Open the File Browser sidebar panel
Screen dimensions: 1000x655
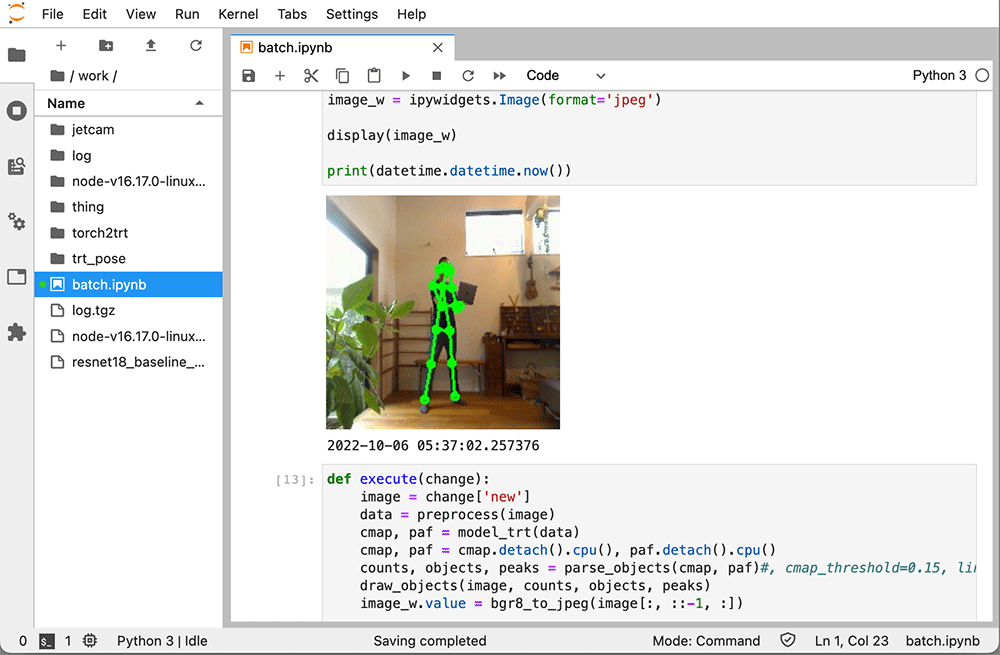pos(17,55)
